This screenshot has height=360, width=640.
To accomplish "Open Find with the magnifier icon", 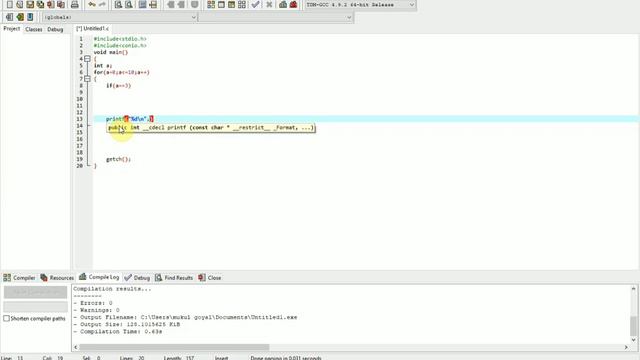I will point(118,4).
